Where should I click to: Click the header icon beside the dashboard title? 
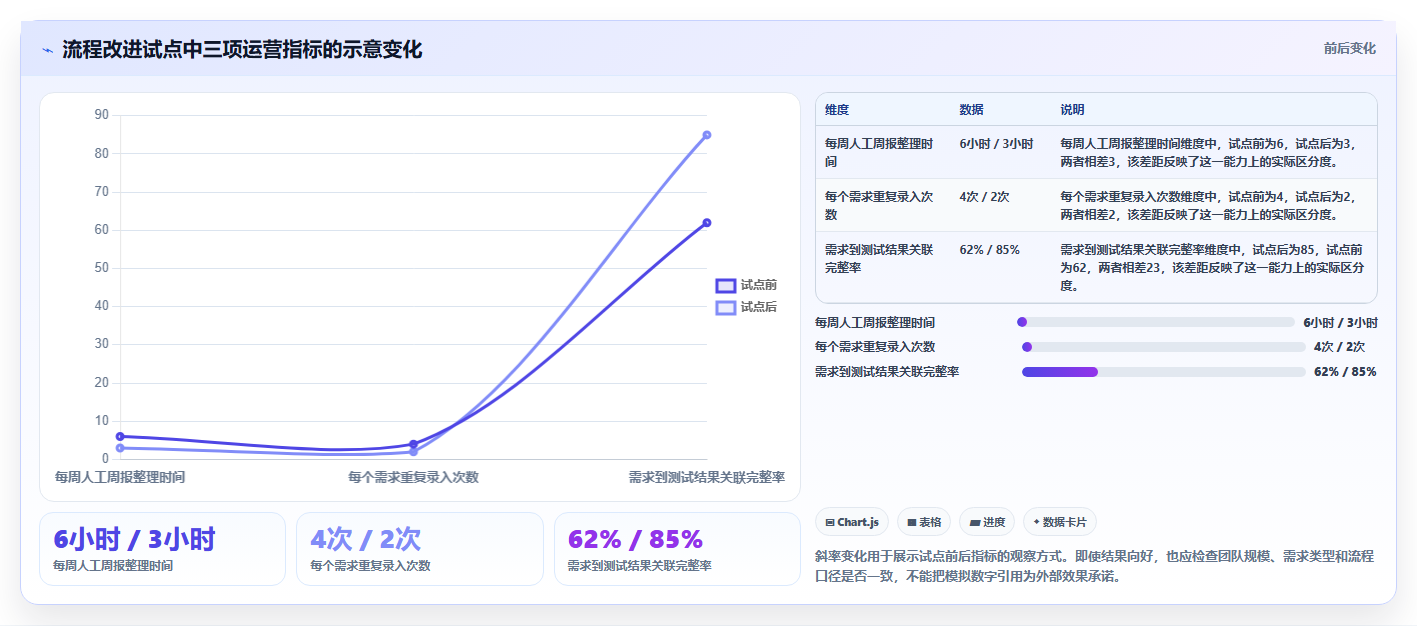(47, 50)
